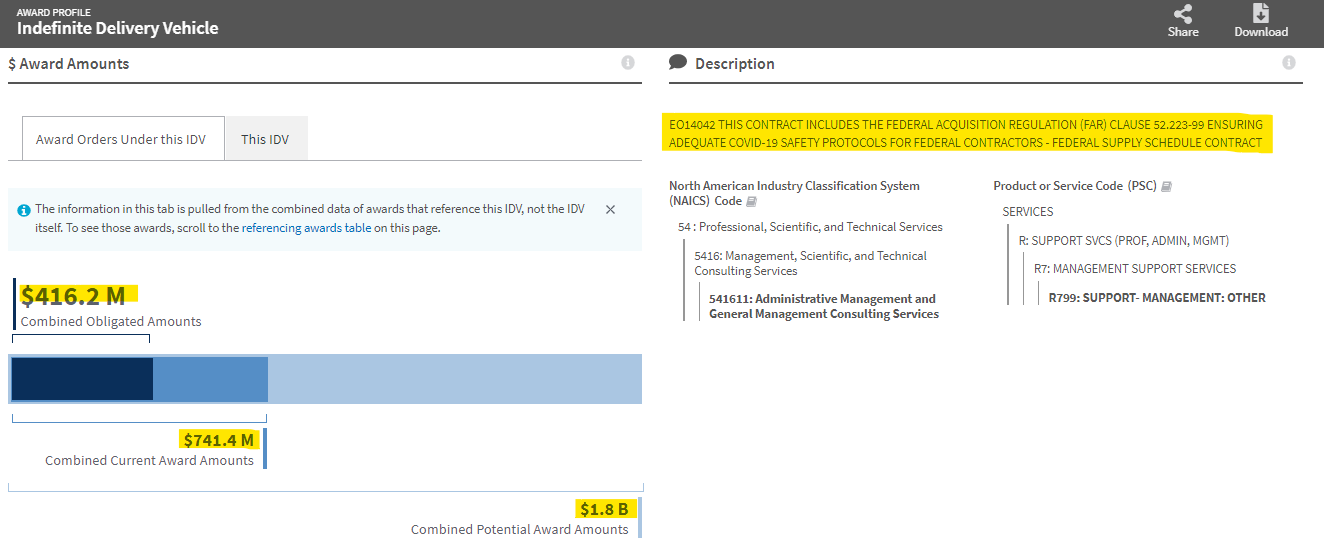Screen dimensions: 1324x558
Task: Click the $416.2 M obligated amount
Action: point(73,295)
